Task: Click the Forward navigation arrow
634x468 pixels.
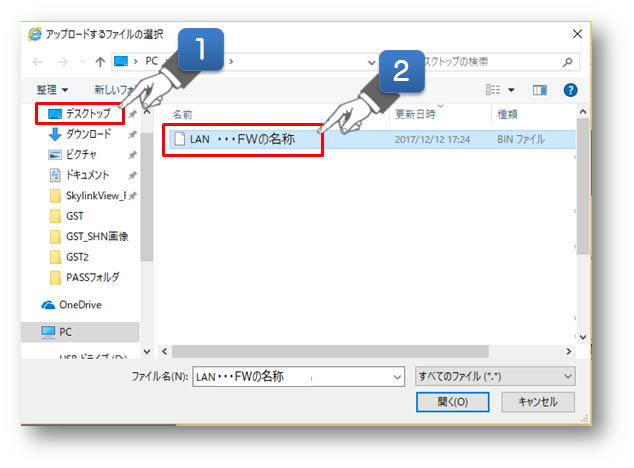Action: (x=62, y=62)
